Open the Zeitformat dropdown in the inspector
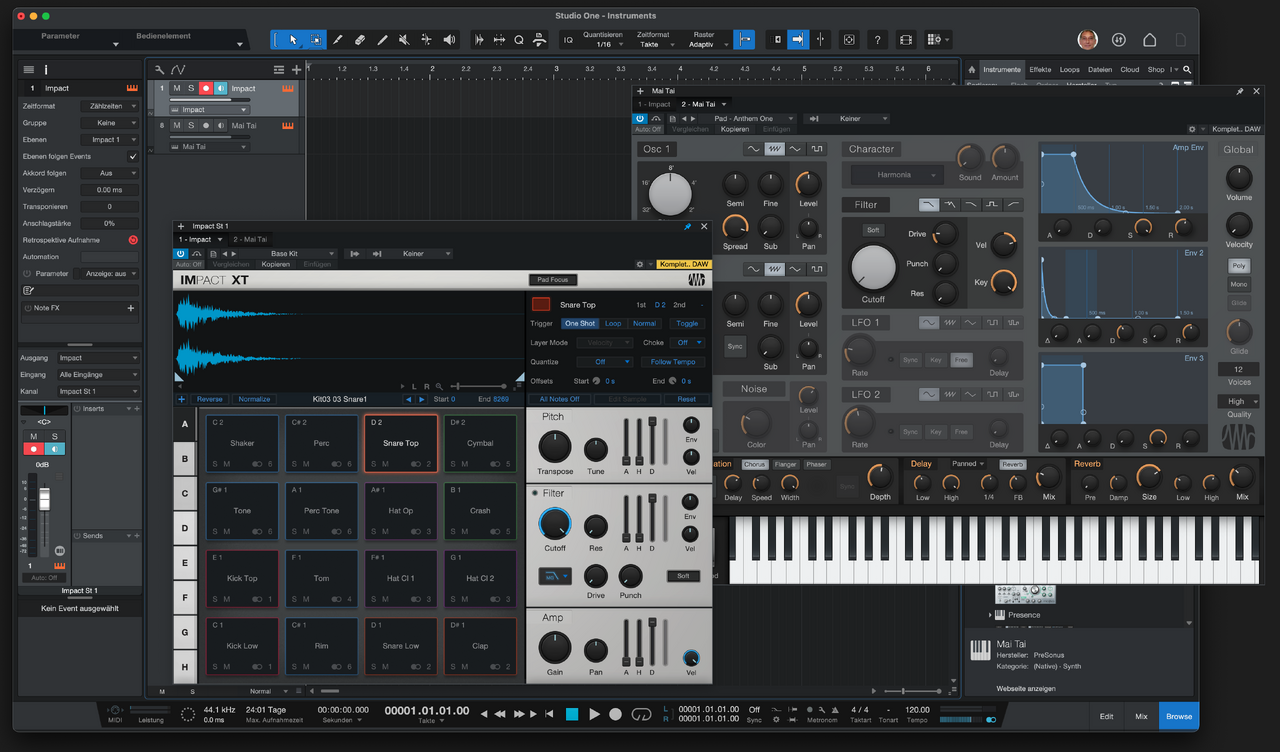Viewport: 1280px width, 752px height. 110,105
